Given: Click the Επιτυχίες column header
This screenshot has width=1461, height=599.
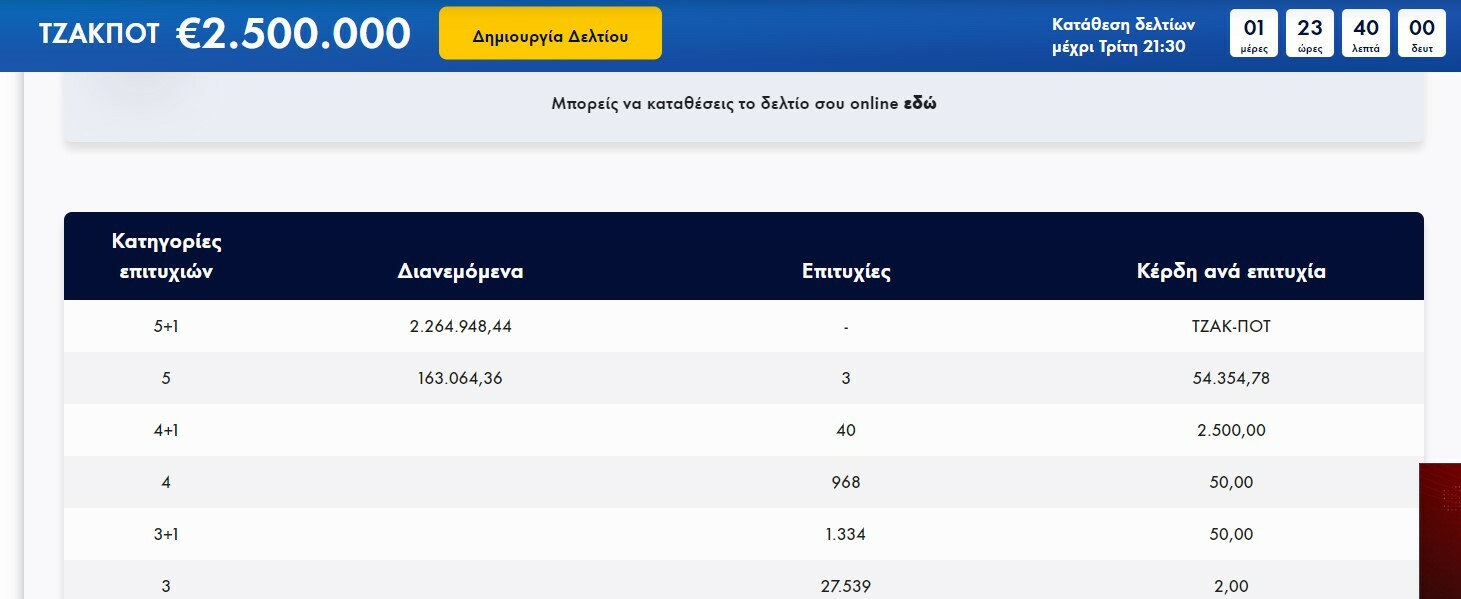Looking at the screenshot, I should pos(846,271).
